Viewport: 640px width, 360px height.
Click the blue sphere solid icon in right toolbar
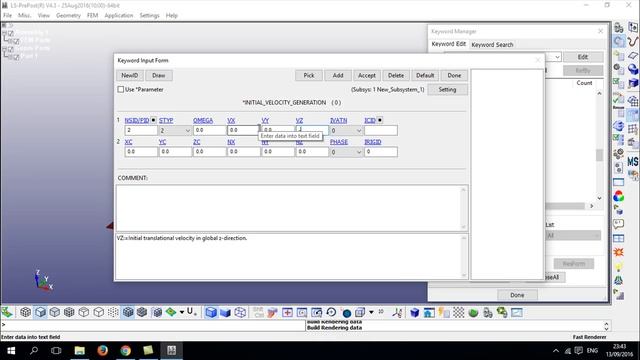click(x=633, y=69)
